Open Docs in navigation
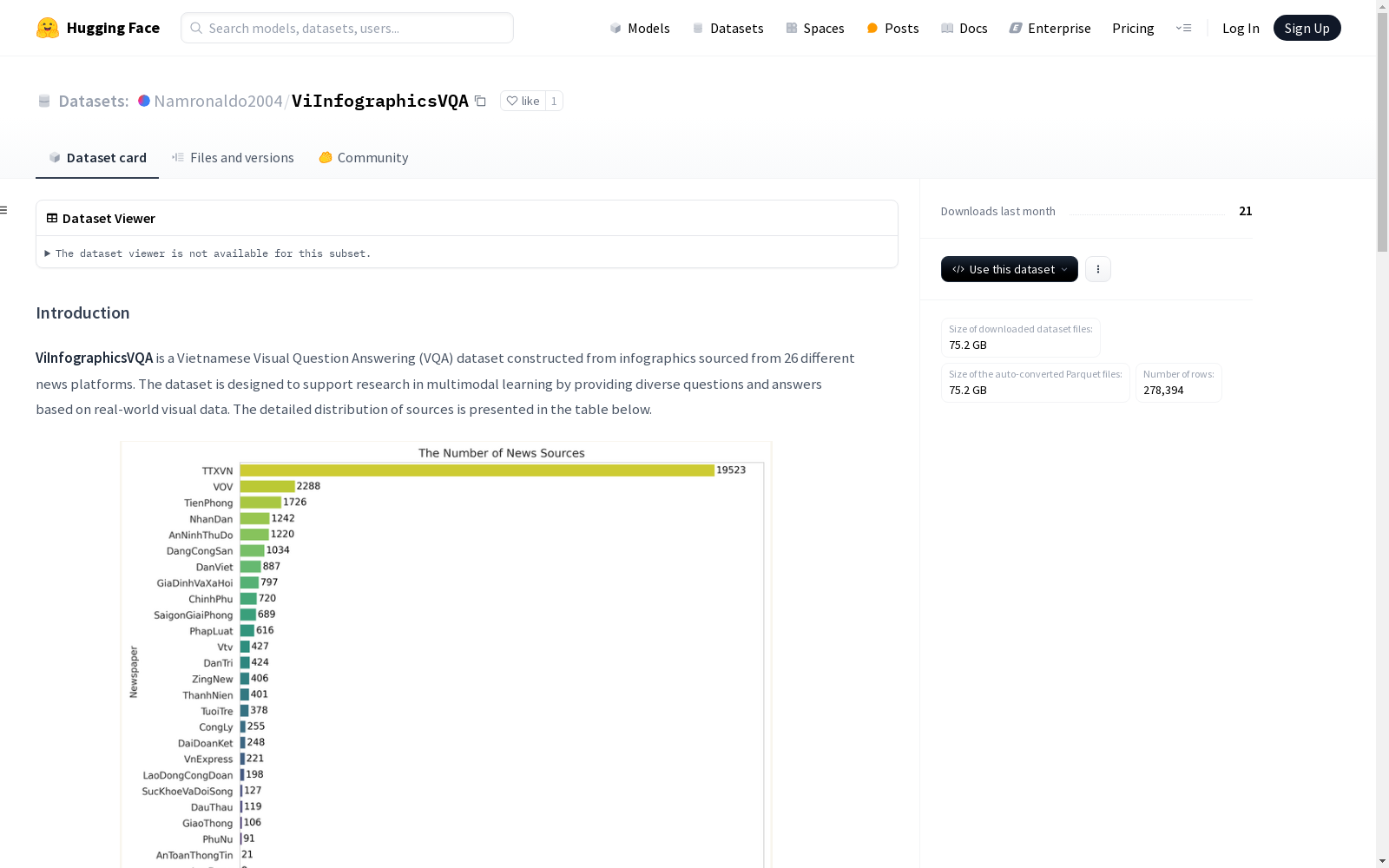This screenshot has height=868, width=1389. [x=964, y=28]
